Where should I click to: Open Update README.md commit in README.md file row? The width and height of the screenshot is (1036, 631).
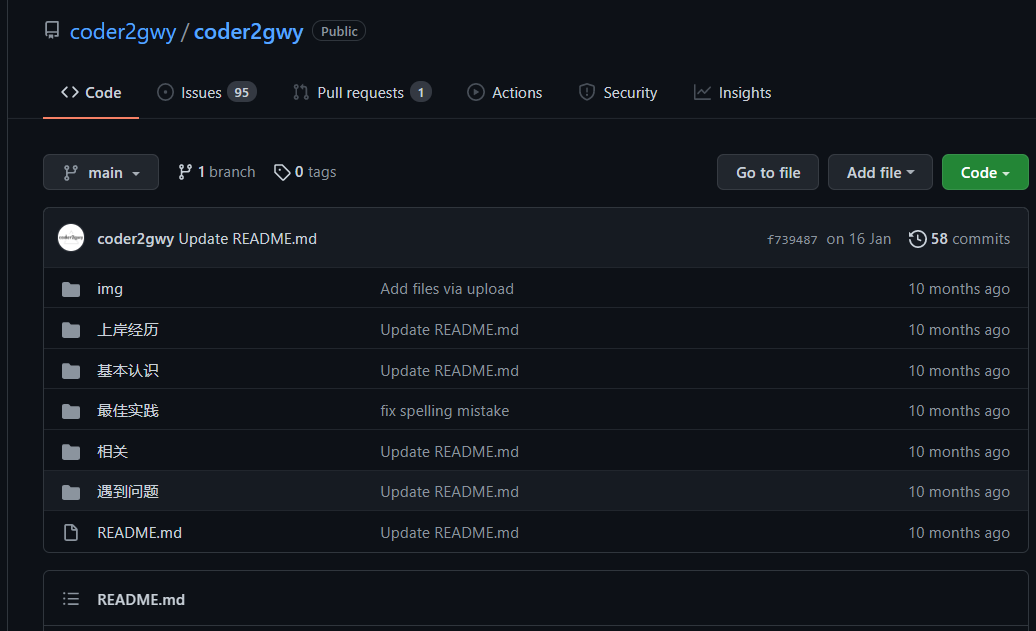[449, 533]
